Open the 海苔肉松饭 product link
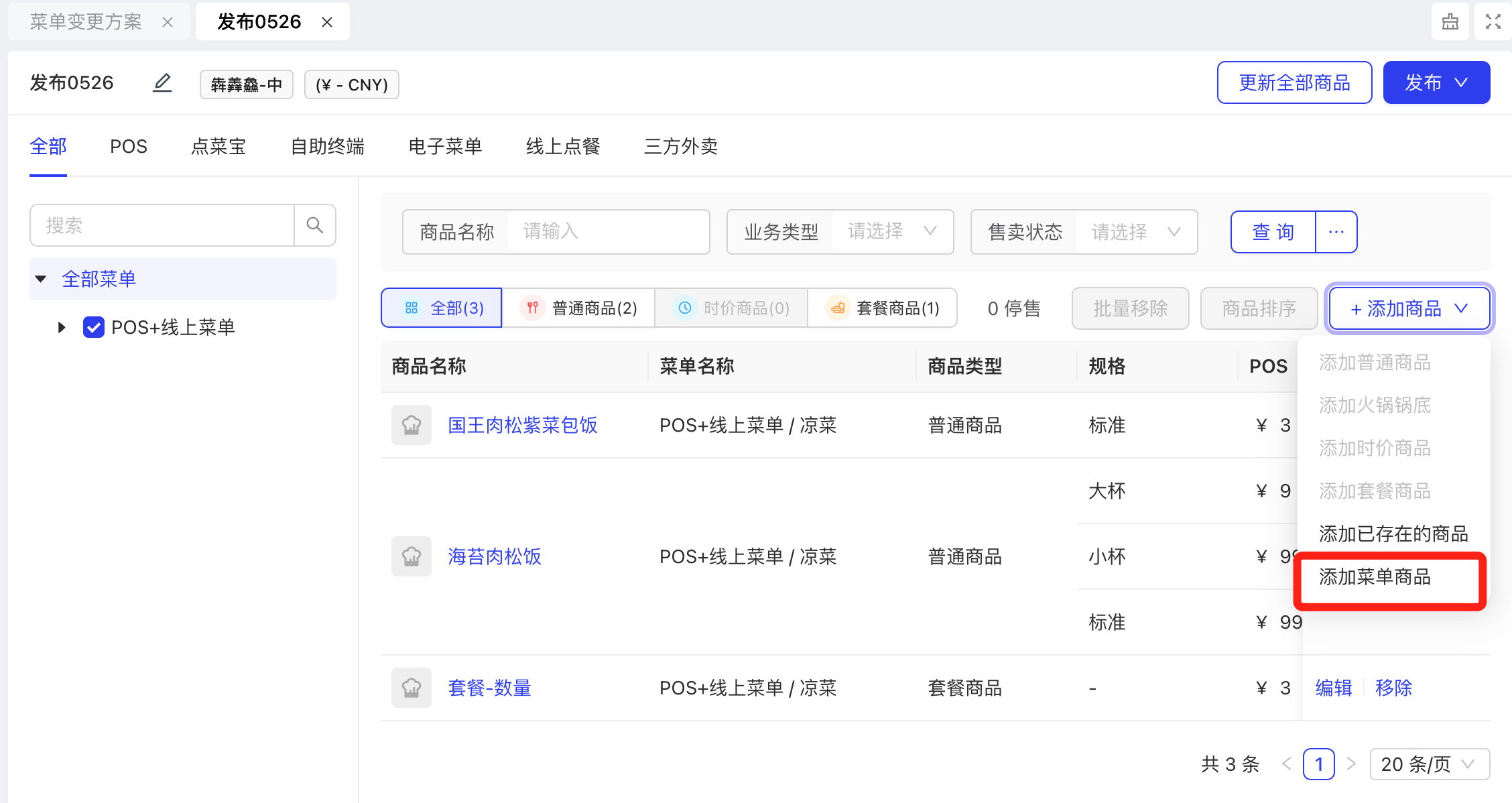1512x803 pixels. (495, 556)
